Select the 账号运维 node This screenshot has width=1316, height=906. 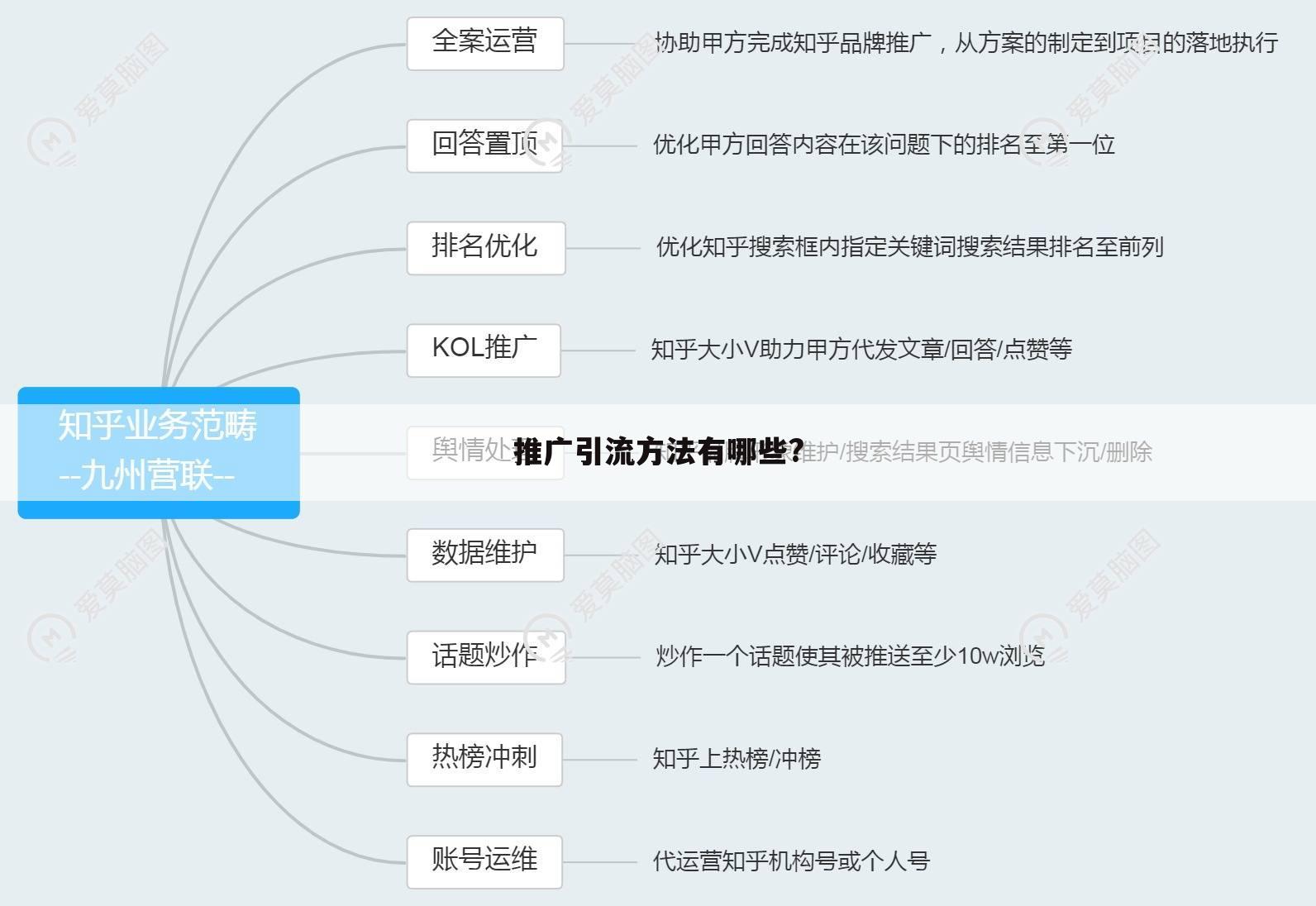(x=484, y=861)
